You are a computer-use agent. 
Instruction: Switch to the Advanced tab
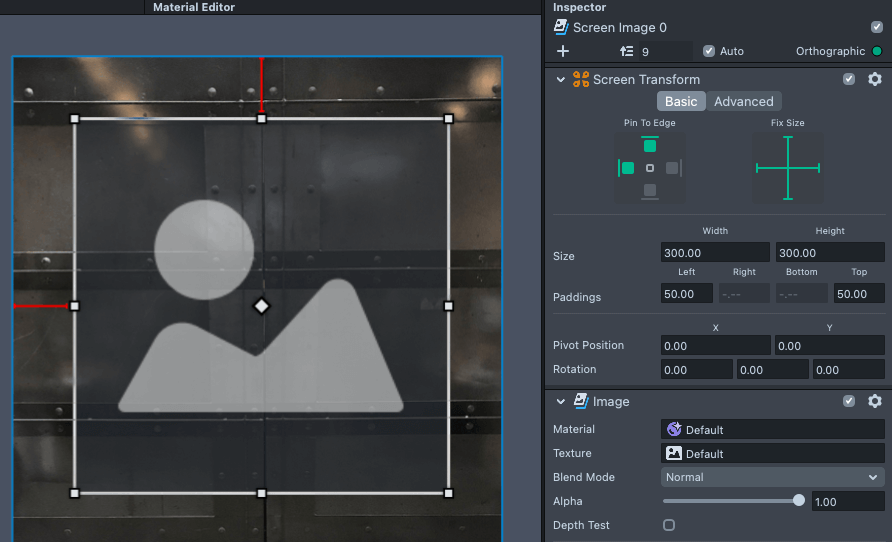(743, 101)
